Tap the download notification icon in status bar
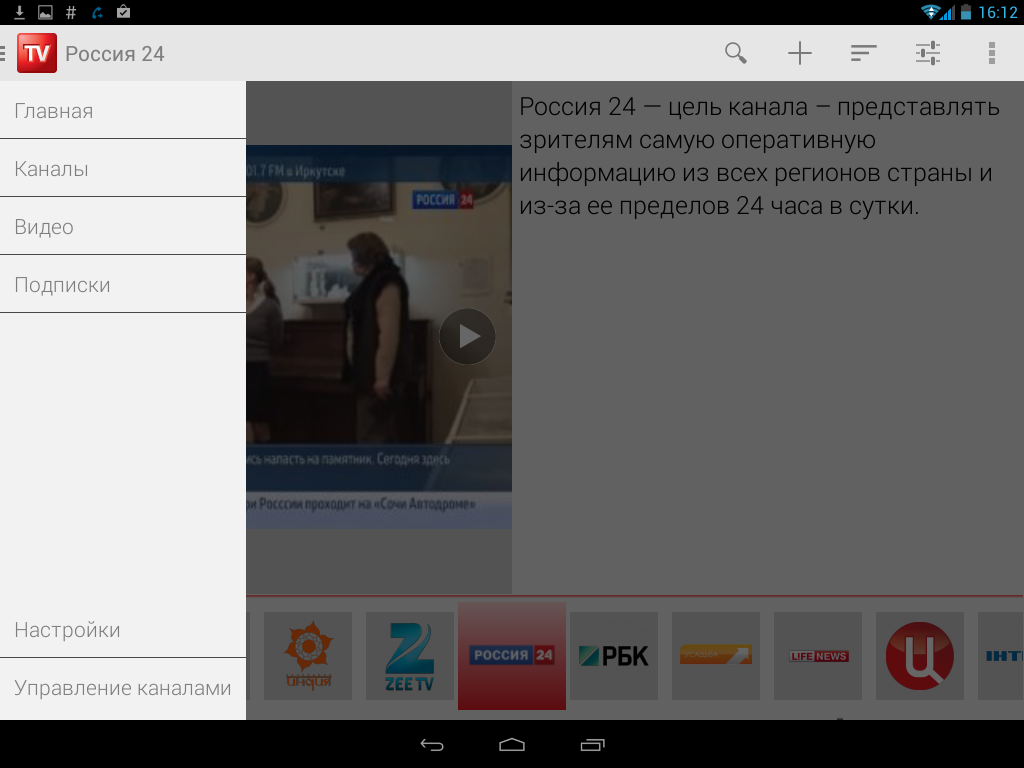Viewport: 1024px width, 768px height. coord(20,12)
